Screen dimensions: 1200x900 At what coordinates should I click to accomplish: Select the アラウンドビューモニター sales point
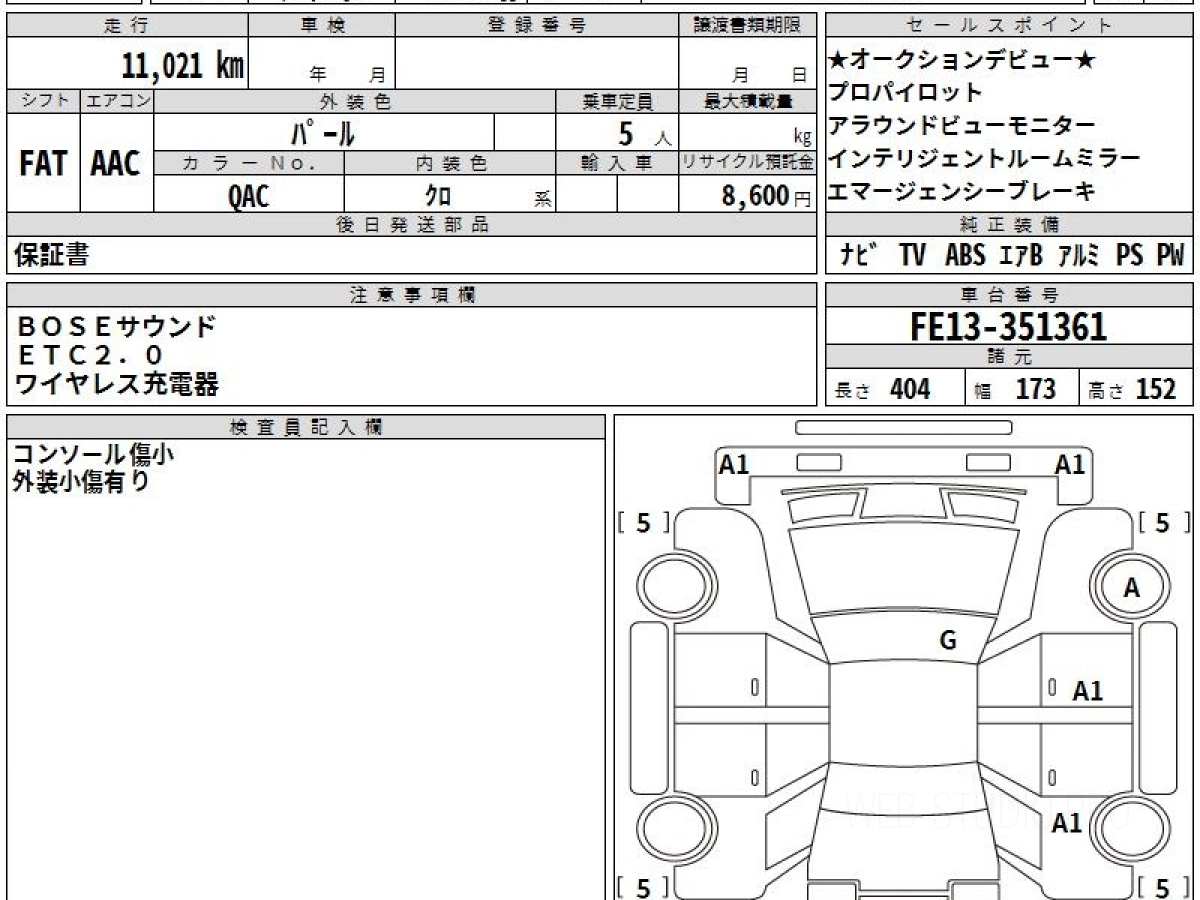pos(962,126)
